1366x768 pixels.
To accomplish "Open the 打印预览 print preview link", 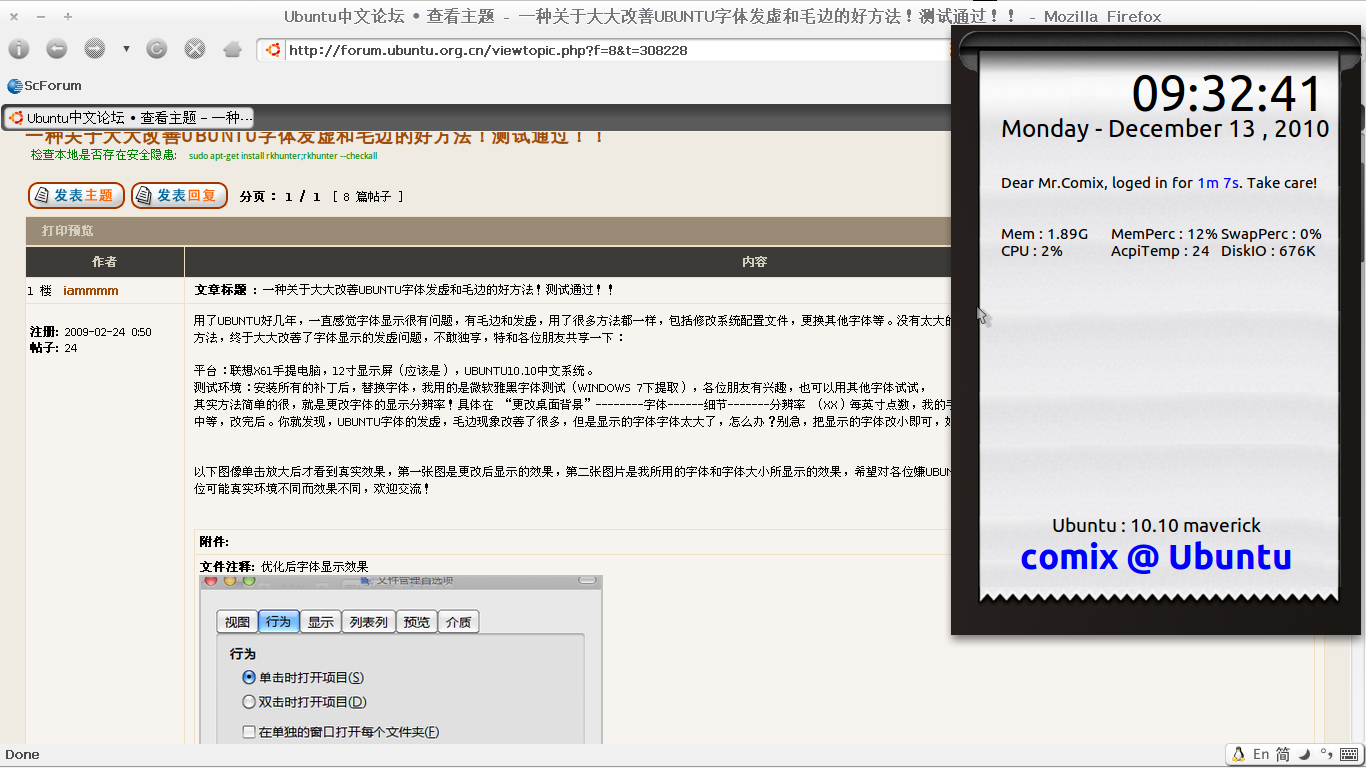I will click(68, 231).
